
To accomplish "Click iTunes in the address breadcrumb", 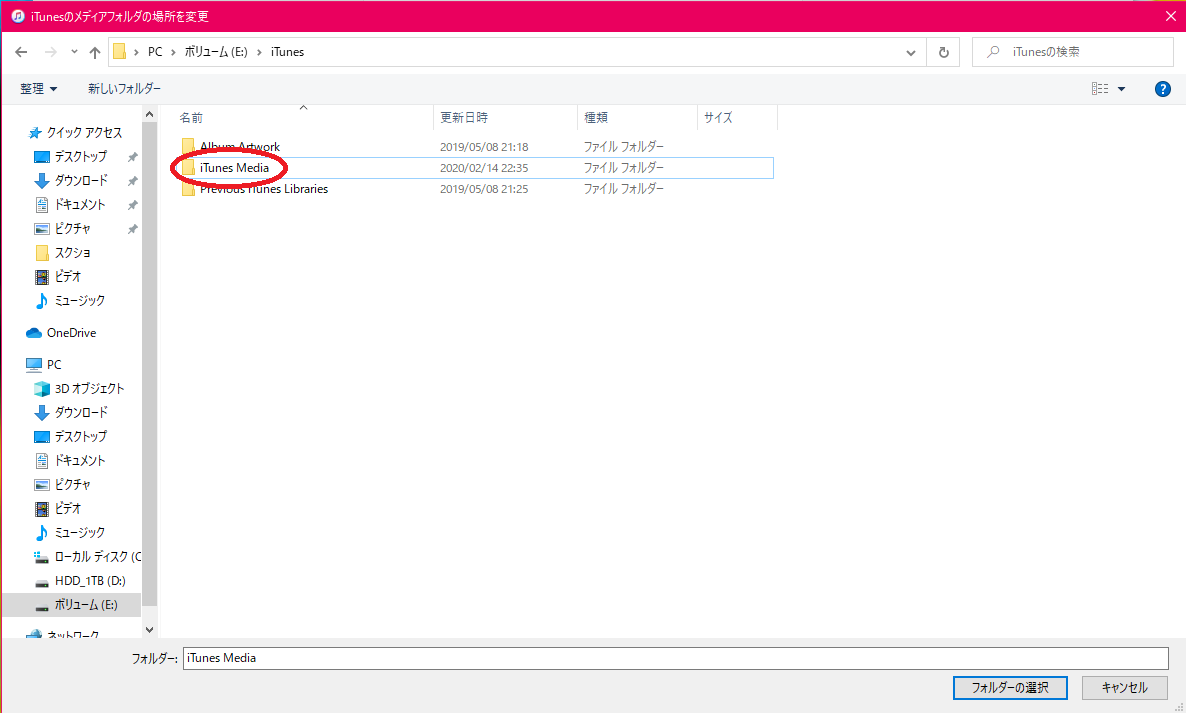I will [287, 52].
